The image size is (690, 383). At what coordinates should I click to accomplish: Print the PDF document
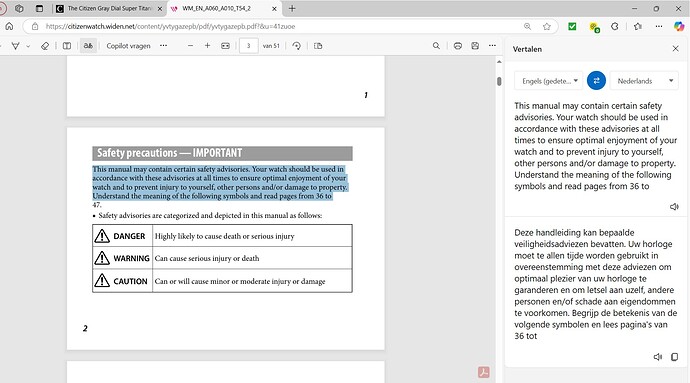pyautogui.click(x=458, y=46)
